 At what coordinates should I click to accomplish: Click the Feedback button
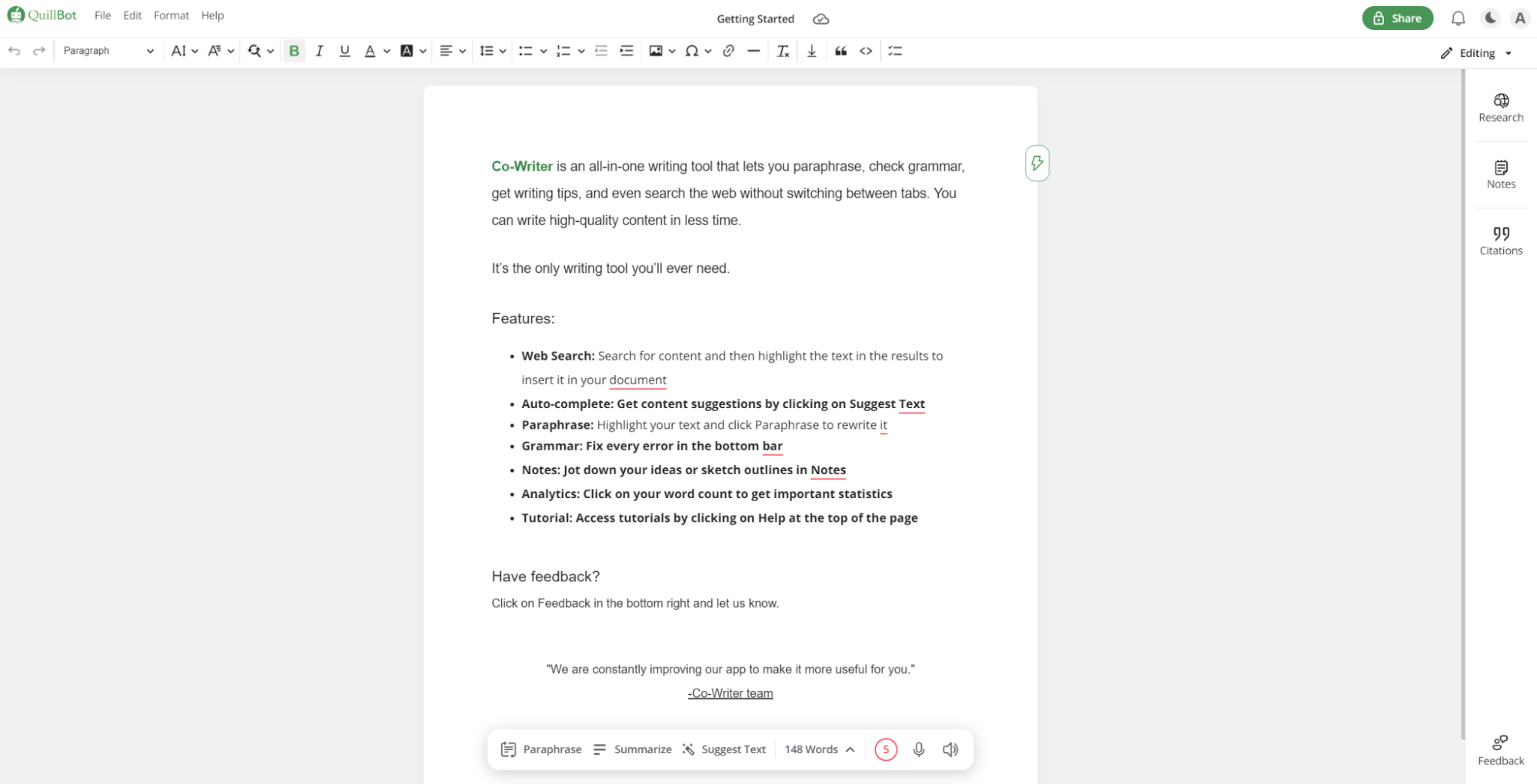[1500, 751]
